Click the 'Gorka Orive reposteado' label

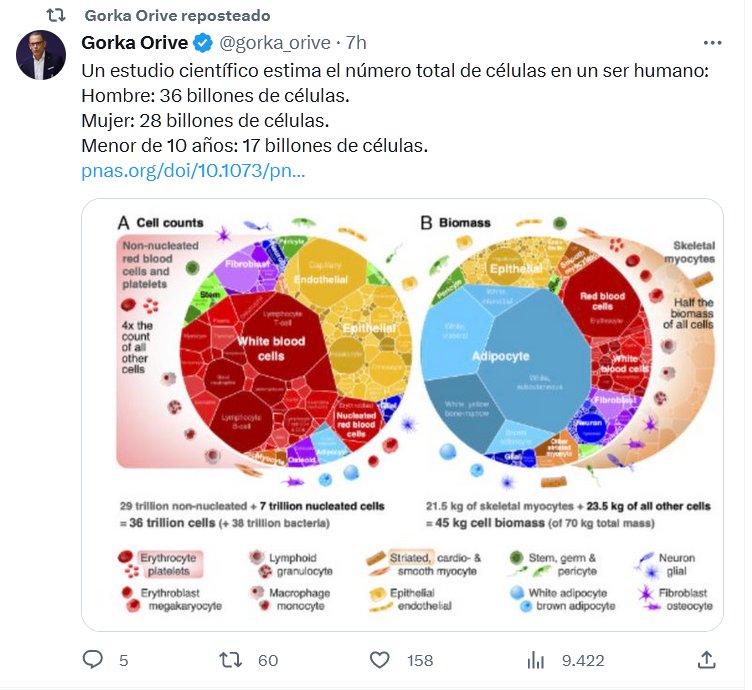click(x=176, y=15)
